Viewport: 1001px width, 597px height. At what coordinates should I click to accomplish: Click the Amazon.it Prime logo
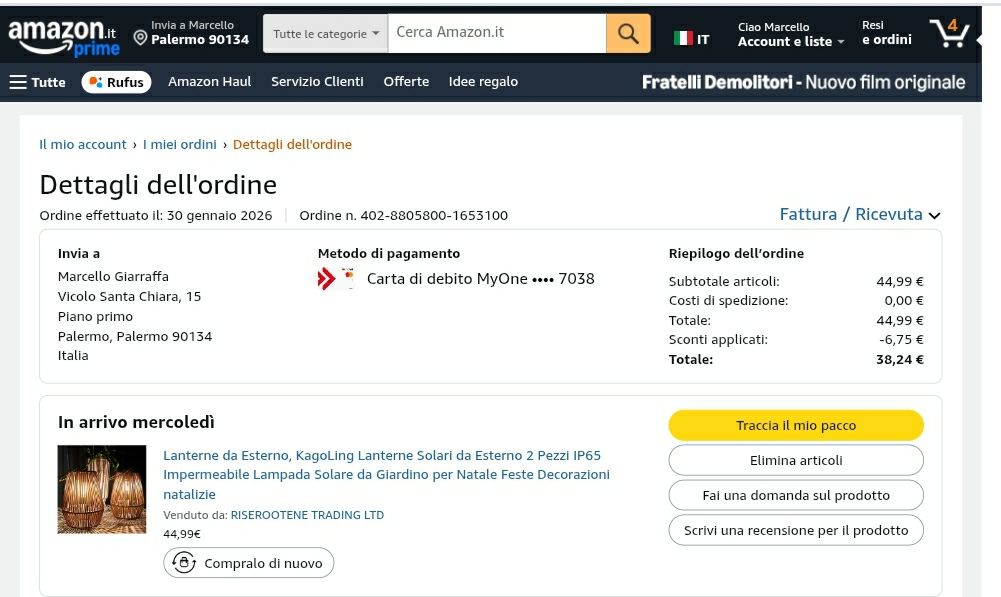coord(62,37)
